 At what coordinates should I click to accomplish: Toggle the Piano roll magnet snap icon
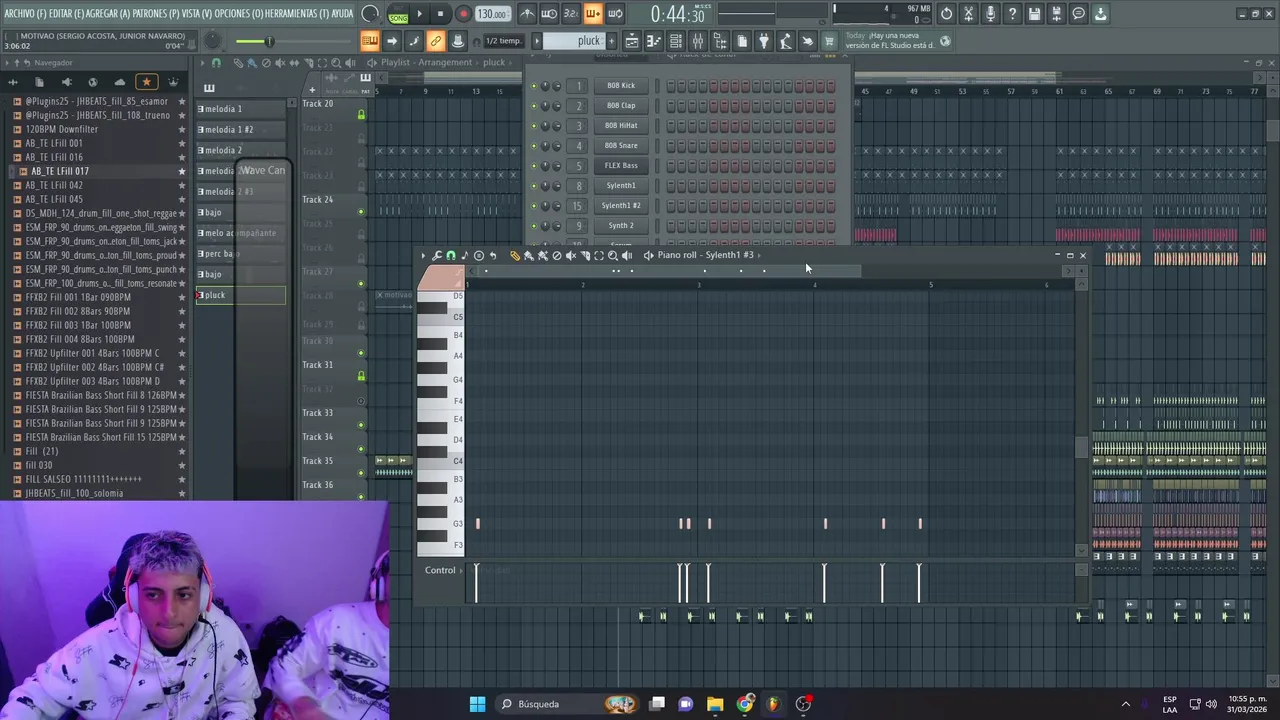point(451,256)
